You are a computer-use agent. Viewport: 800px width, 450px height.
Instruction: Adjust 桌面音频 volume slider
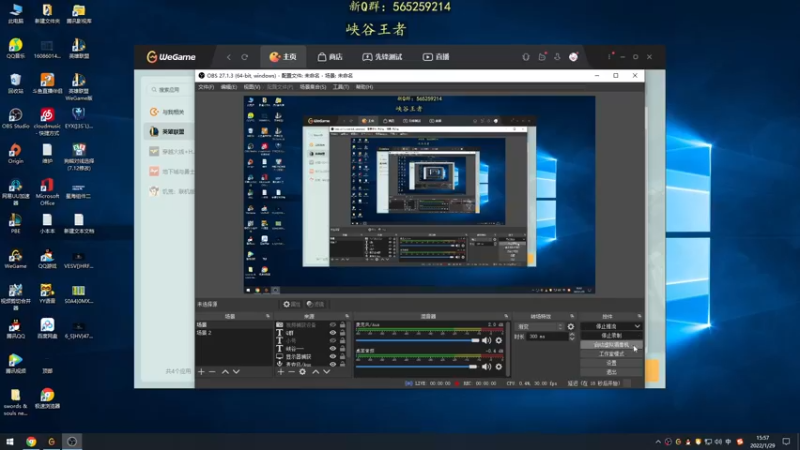[416, 366]
